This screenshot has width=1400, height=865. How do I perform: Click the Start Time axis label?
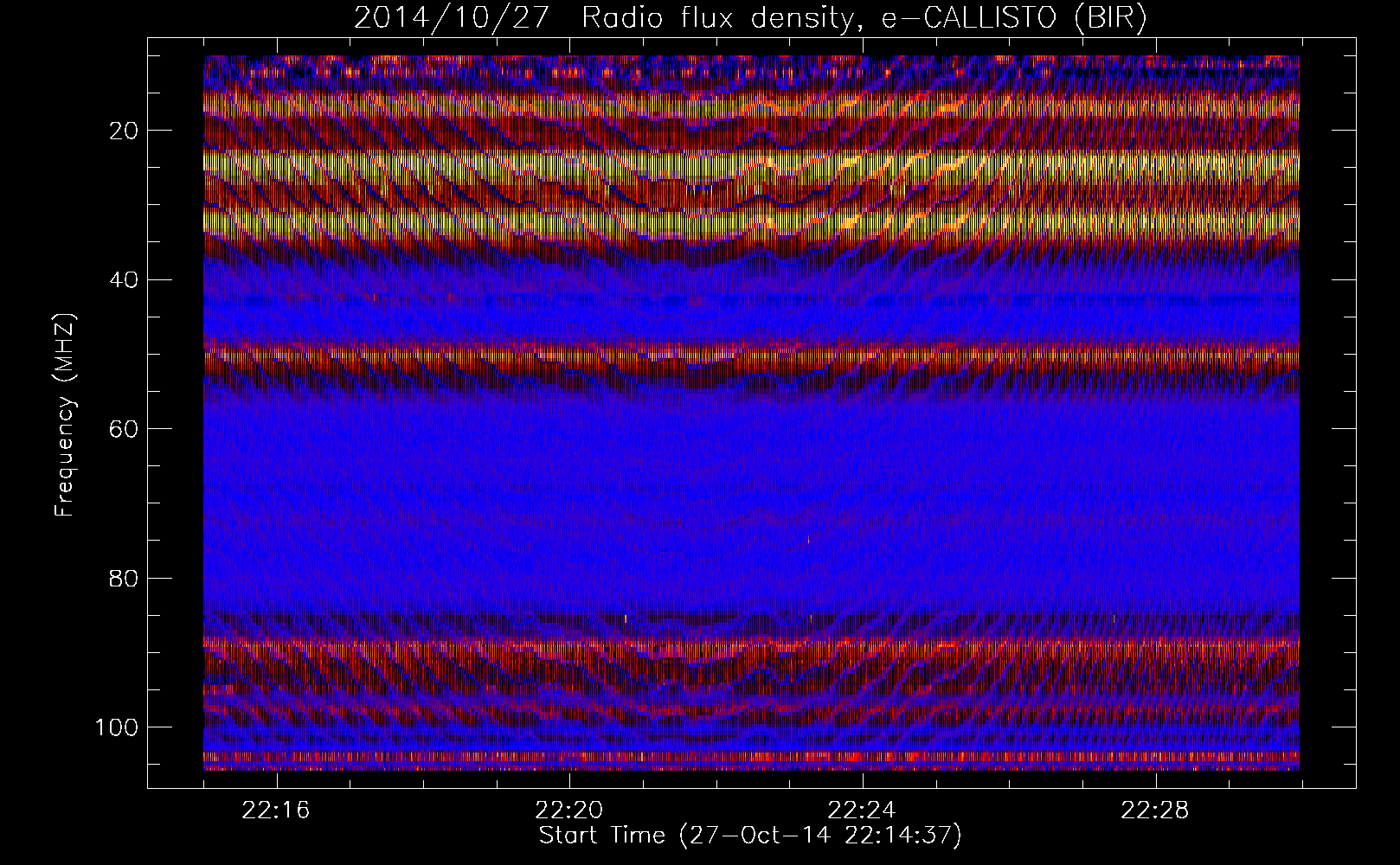pos(750,835)
